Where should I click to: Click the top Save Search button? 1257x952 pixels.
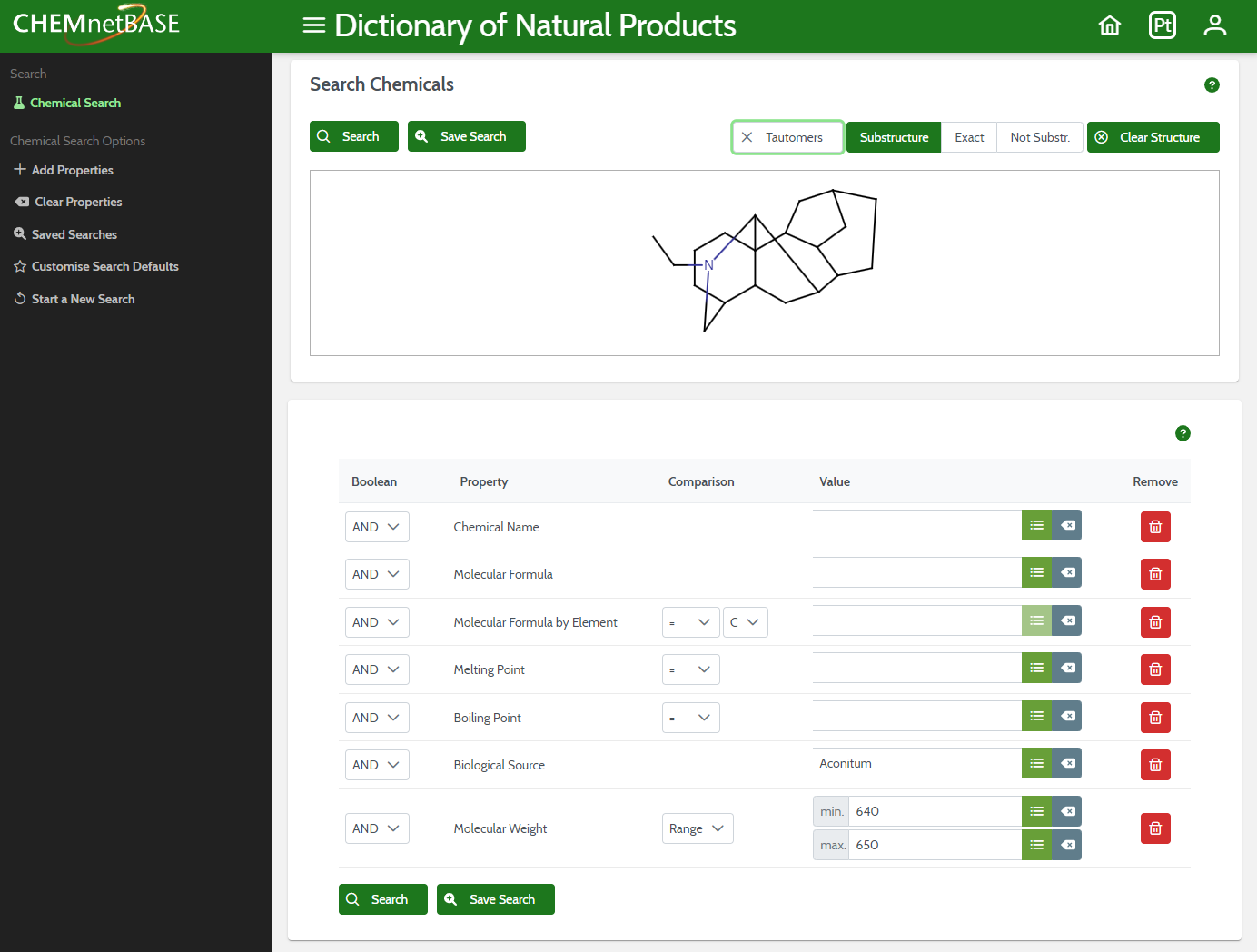tap(467, 136)
